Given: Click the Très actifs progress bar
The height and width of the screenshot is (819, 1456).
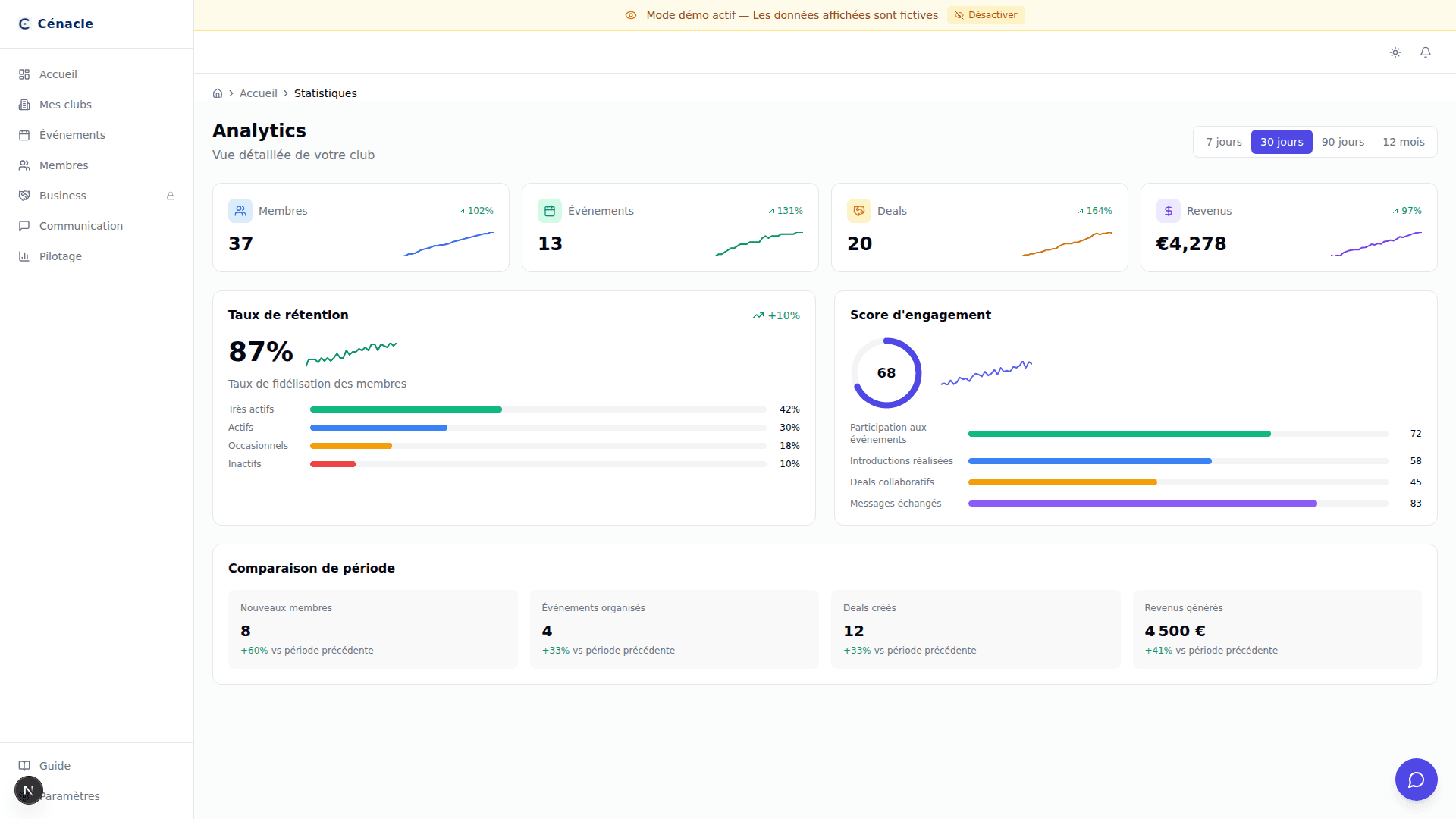Looking at the screenshot, I should pyautogui.click(x=538, y=409).
